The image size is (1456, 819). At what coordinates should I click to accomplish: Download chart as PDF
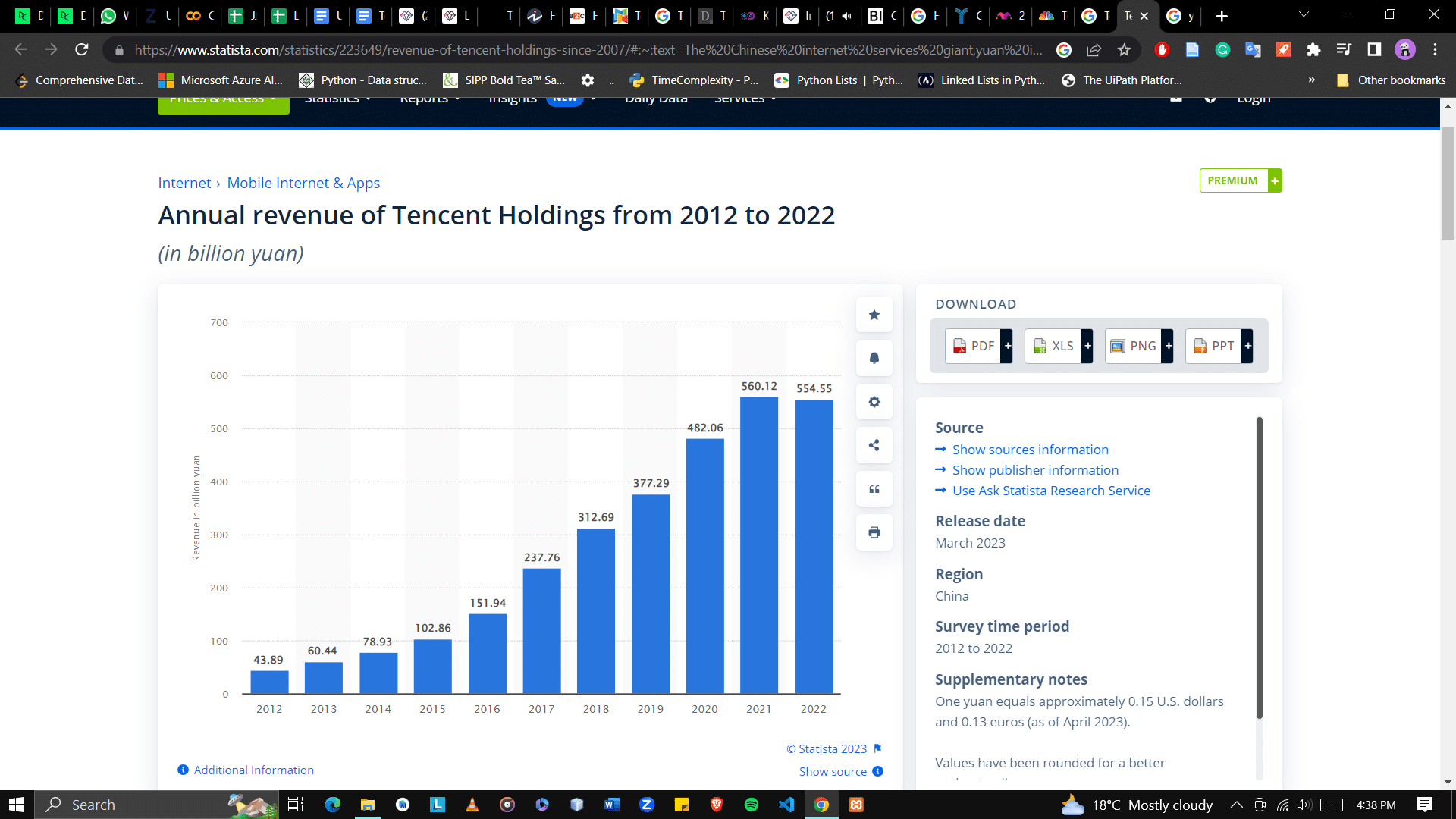pos(978,346)
